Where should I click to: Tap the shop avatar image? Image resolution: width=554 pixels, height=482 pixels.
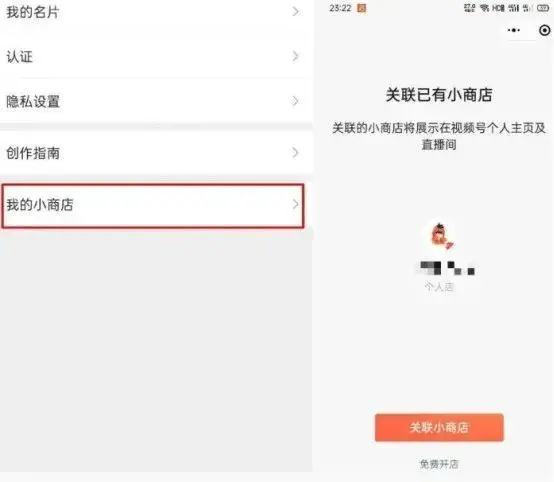tap(440, 236)
